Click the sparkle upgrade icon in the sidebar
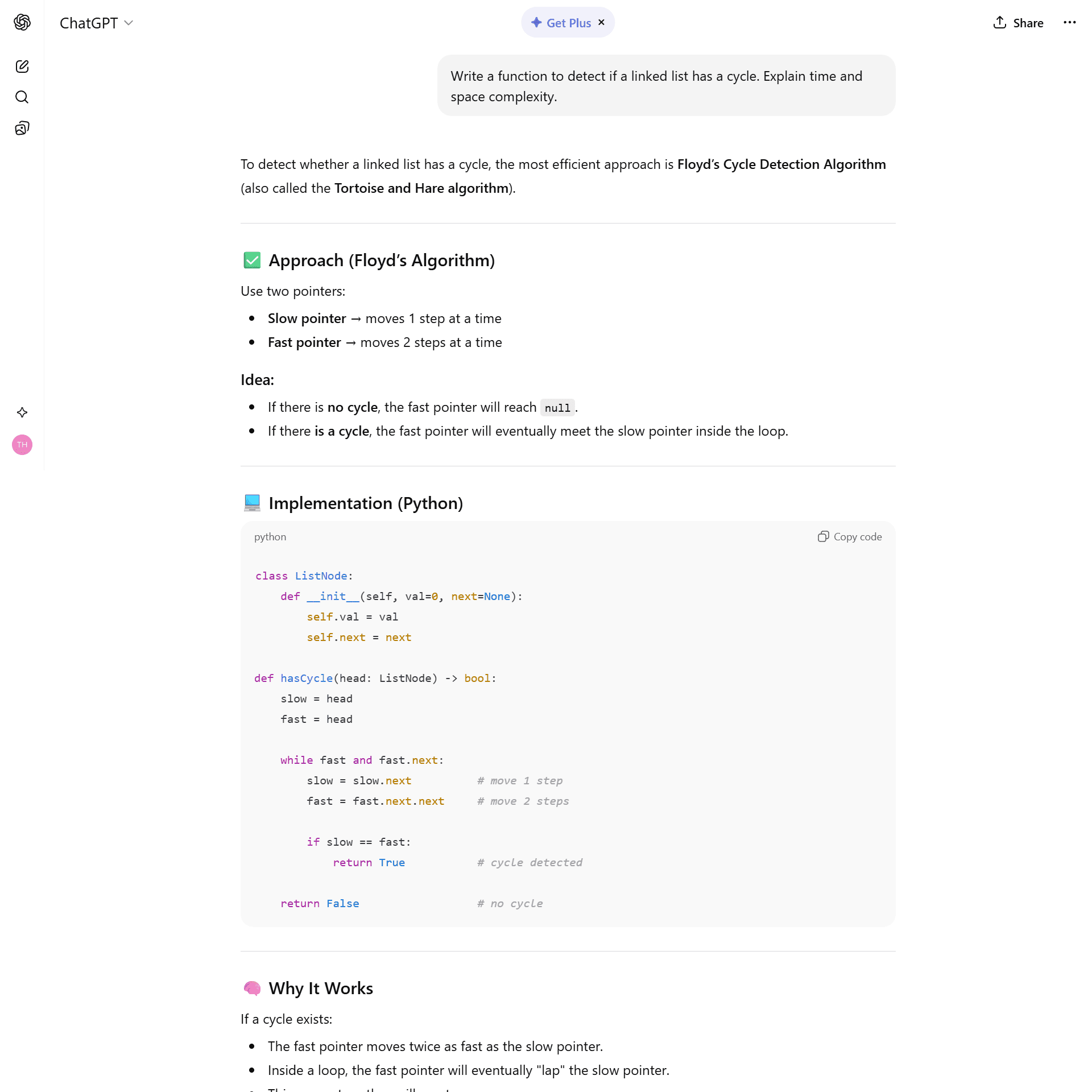This screenshot has height=1092, width=1092. tap(22, 412)
